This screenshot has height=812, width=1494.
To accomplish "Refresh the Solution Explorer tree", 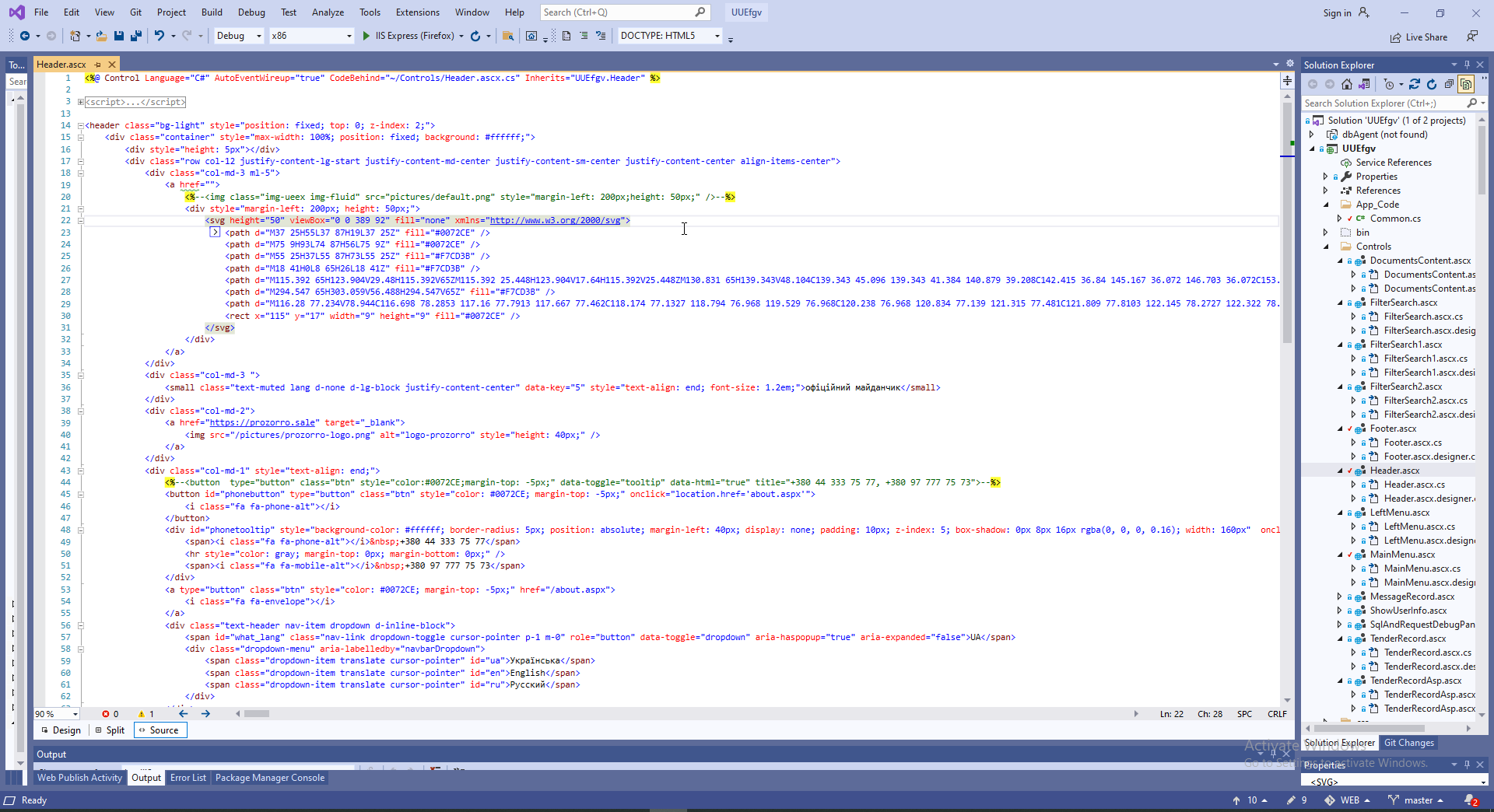I will click(1432, 84).
